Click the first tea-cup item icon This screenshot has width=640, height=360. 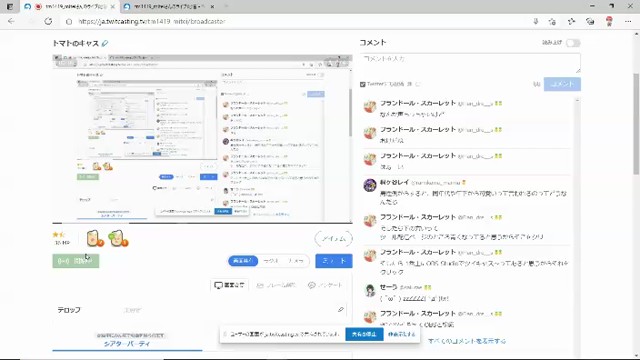point(95,238)
